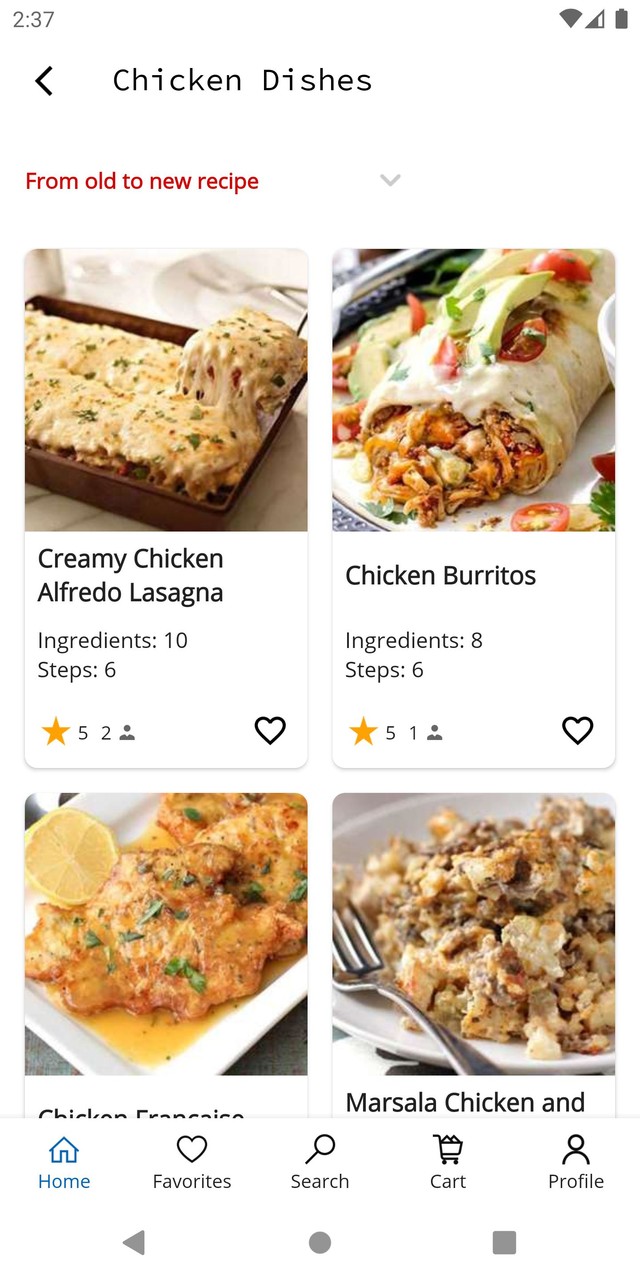The height and width of the screenshot is (1280, 640).
Task: Toggle the heart on Creamy Chicken Alfredo Lasagna card
Action: pos(270,730)
